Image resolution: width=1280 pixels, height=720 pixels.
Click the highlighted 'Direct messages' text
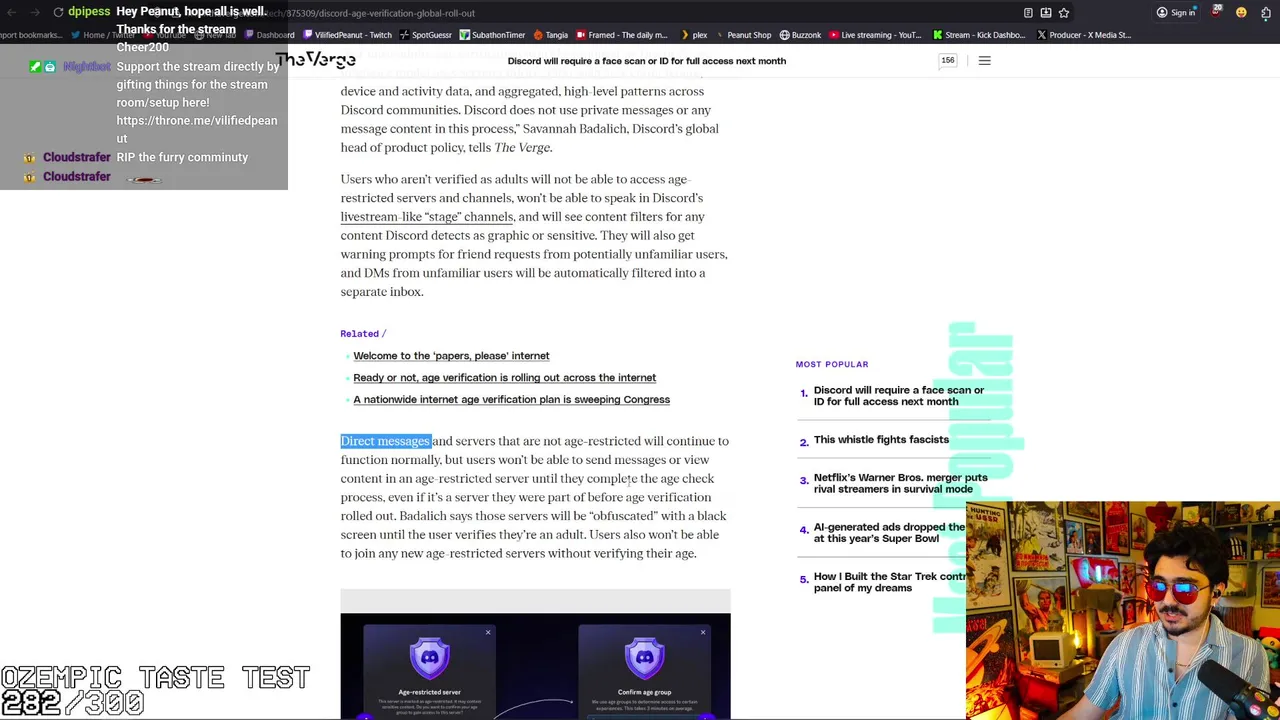(385, 441)
